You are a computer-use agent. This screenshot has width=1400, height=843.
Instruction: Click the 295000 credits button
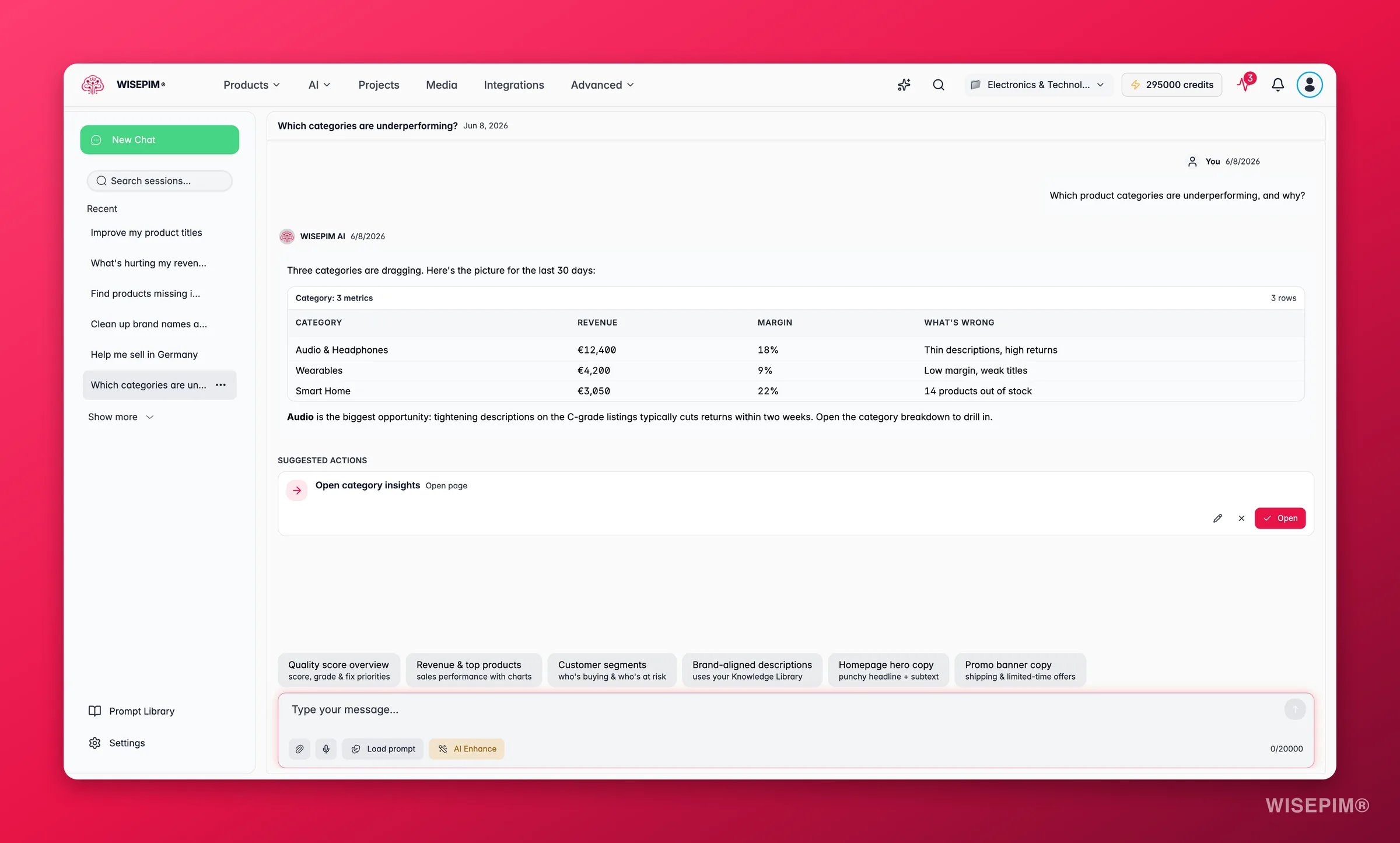(1171, 85)
